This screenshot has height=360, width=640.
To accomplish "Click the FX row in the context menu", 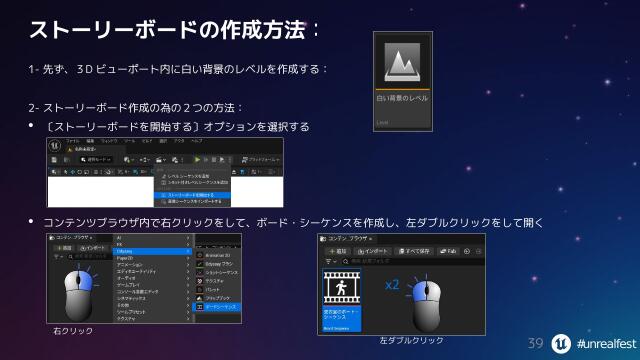I will pos(153,244).
